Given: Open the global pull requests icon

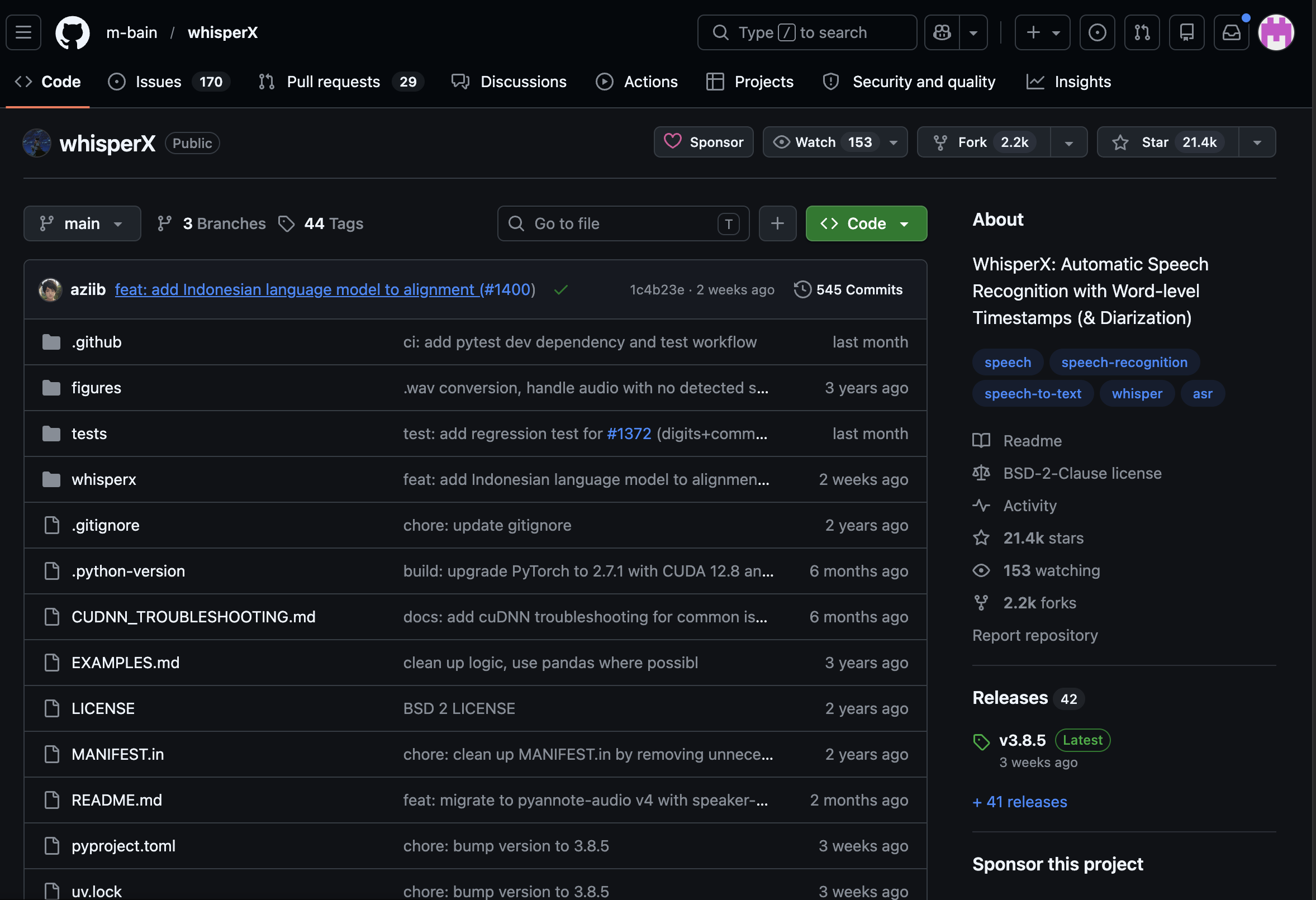Looking at the screenshot, I should (1142, 32).
